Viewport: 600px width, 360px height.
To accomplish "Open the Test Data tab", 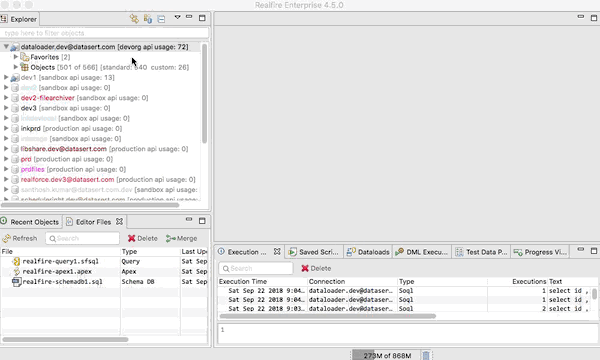I will click(x=481, y=252).
